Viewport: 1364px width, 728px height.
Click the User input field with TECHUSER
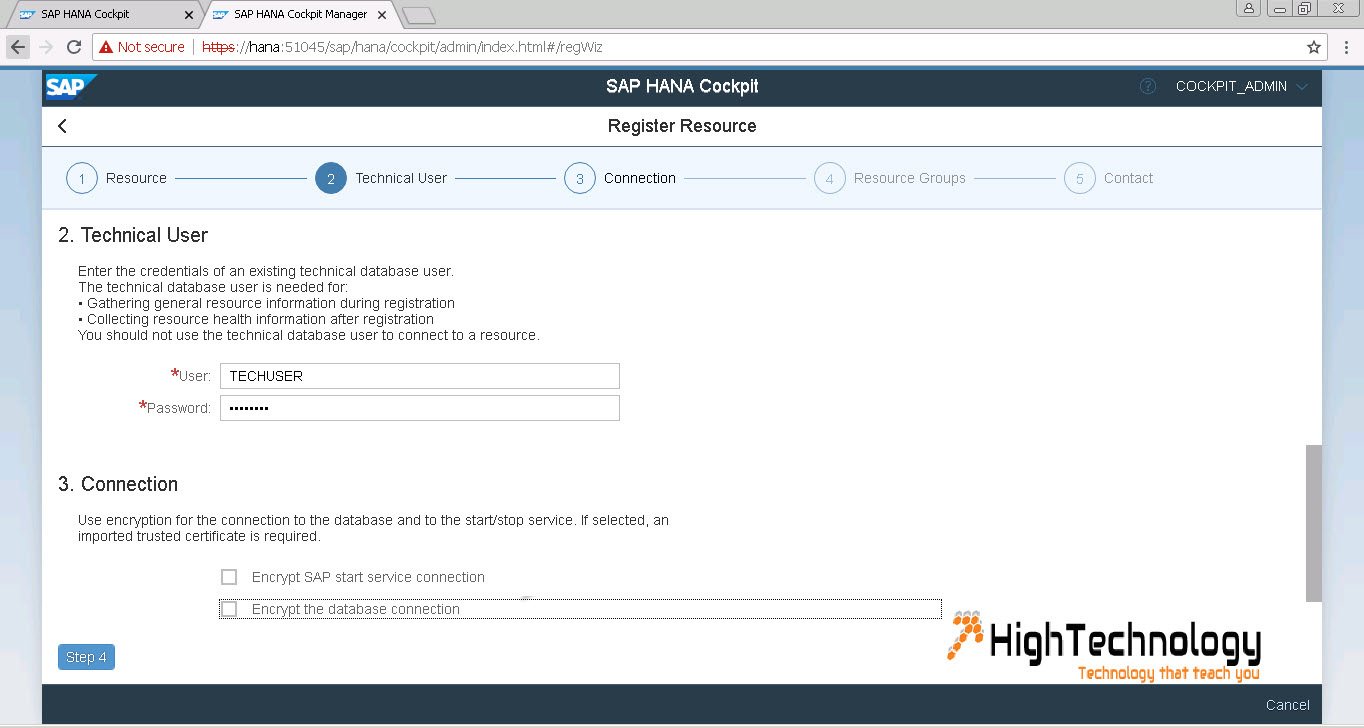click(420, 376)
